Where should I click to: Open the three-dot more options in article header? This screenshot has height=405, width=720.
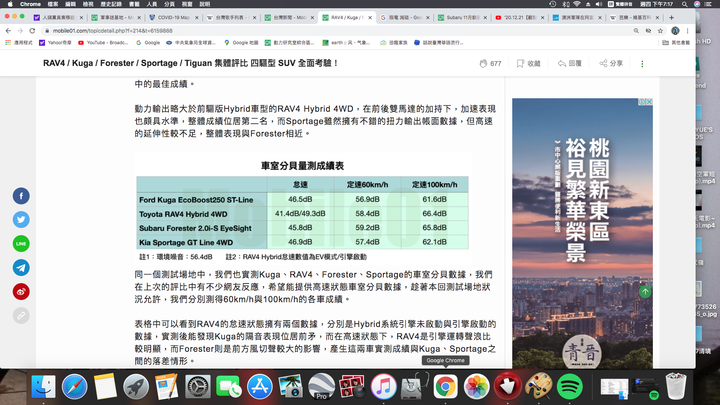tap(642, 64)
